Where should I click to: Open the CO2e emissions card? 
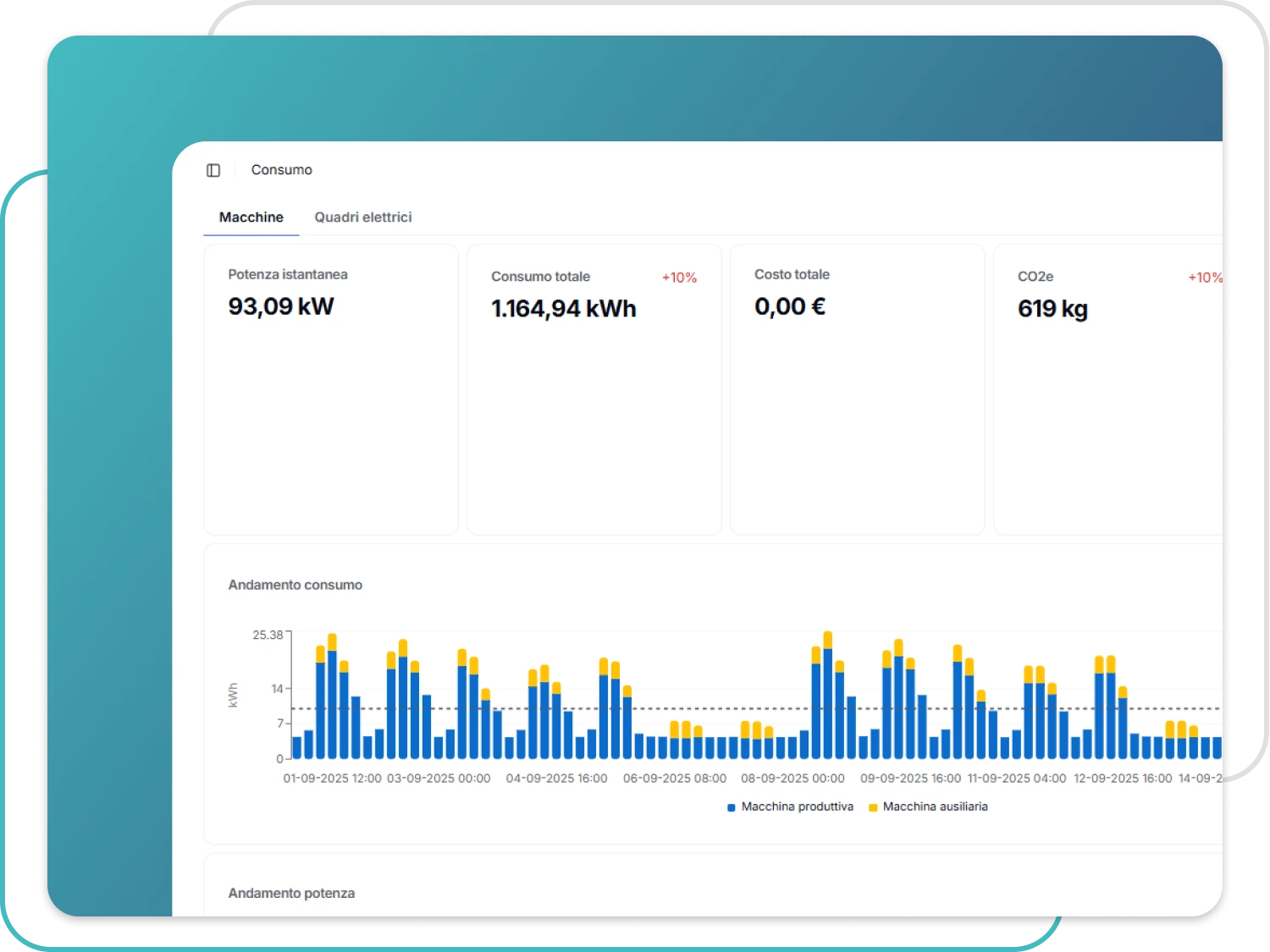[x=1109, y=389]
